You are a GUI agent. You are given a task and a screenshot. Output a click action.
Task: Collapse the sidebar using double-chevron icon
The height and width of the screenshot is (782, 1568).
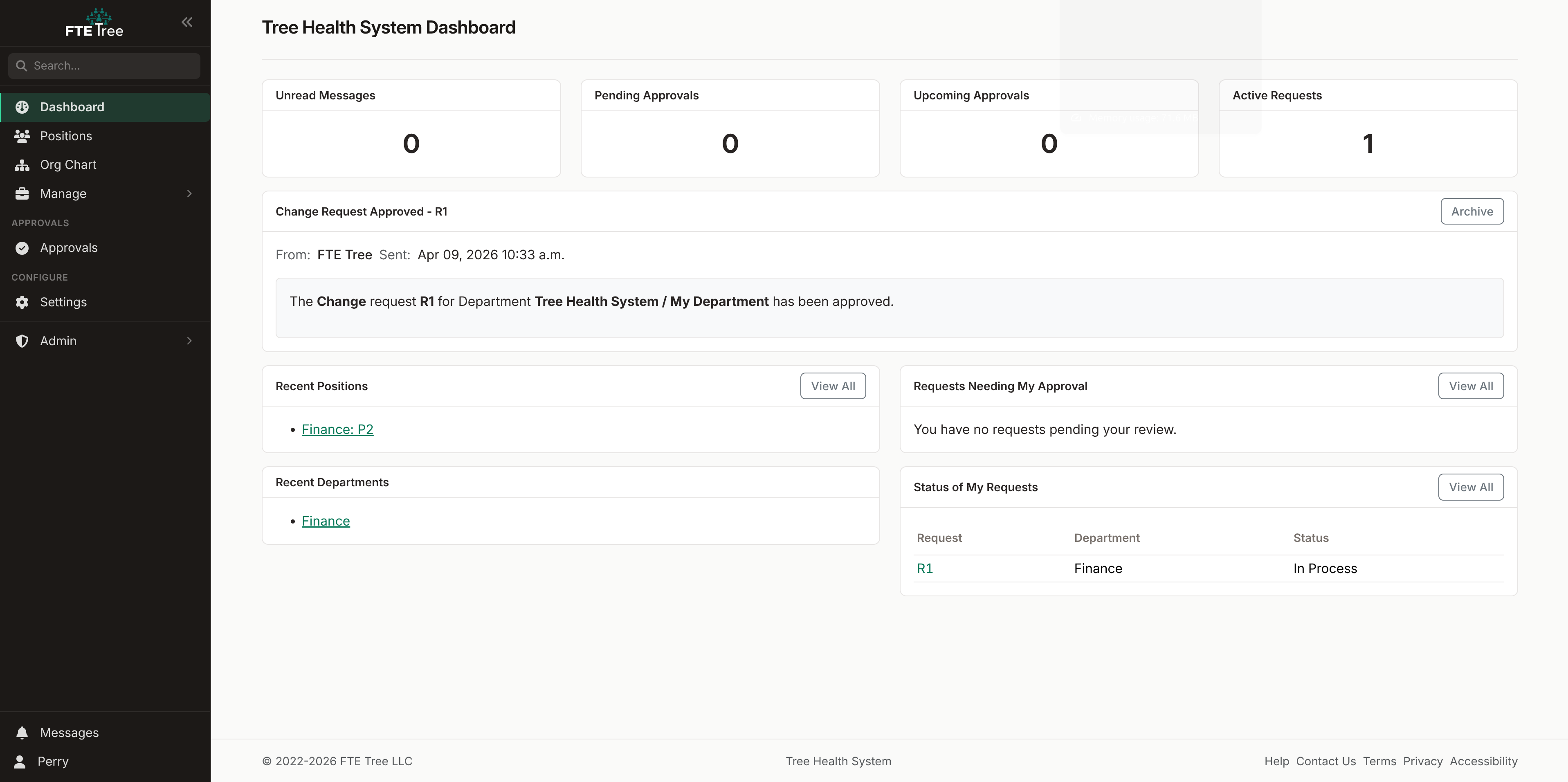click(187, 22)
